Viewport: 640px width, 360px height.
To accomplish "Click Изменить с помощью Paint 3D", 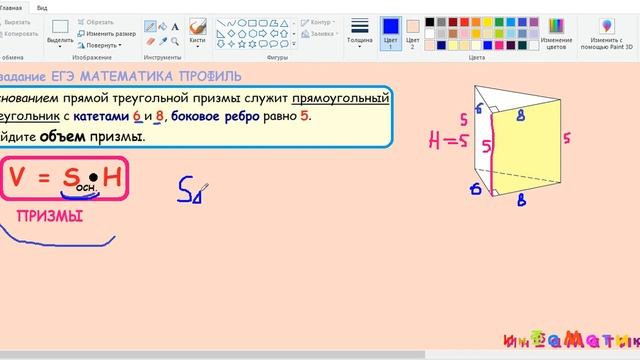I will pos(607,34).
